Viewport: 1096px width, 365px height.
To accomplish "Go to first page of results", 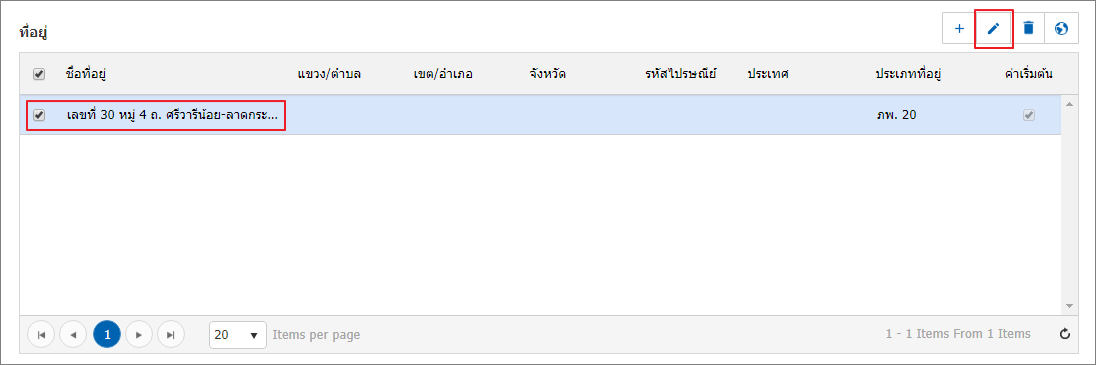I will click(41, 335).
